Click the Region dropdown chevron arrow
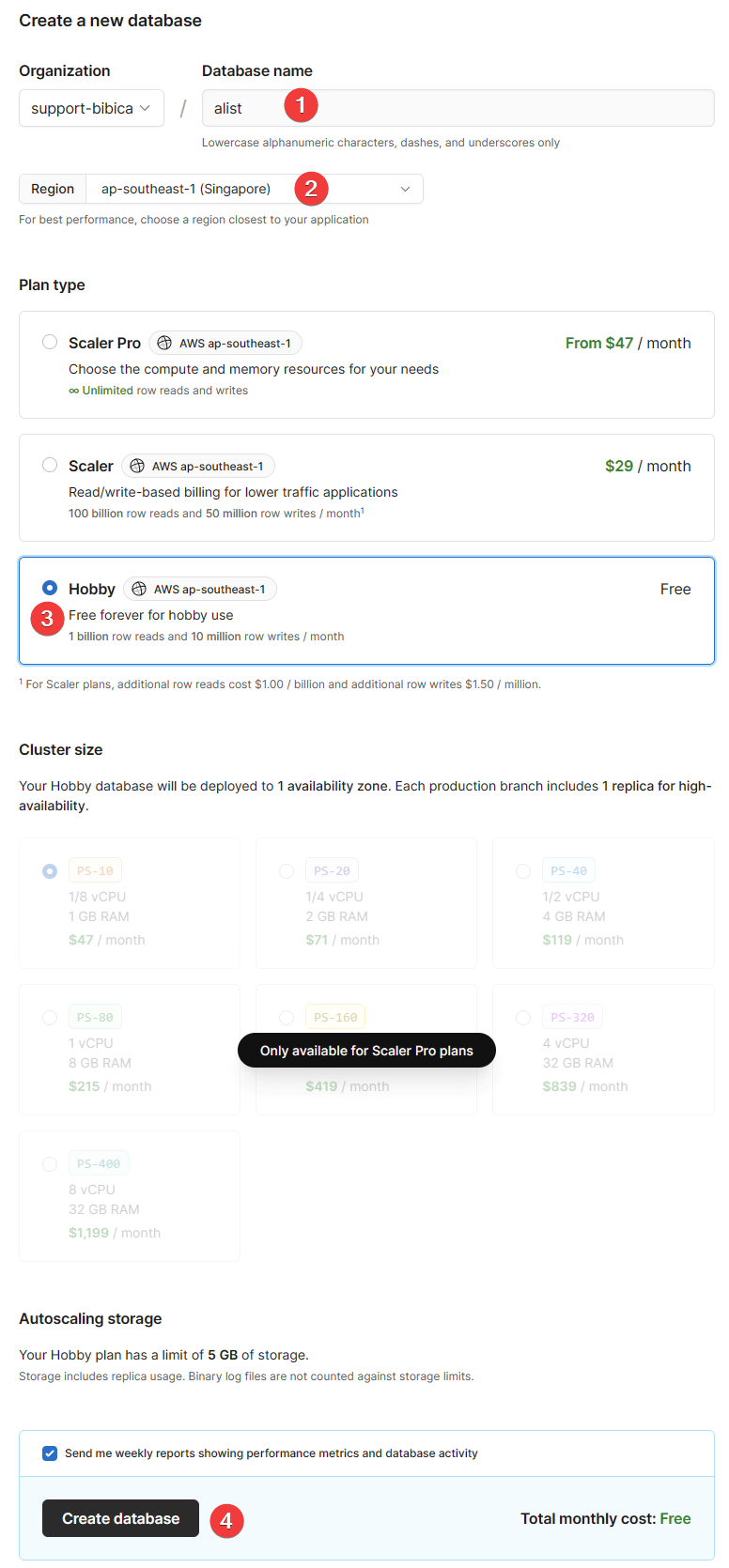Viewport: 729px width, 1568px height. click(405, 189)
